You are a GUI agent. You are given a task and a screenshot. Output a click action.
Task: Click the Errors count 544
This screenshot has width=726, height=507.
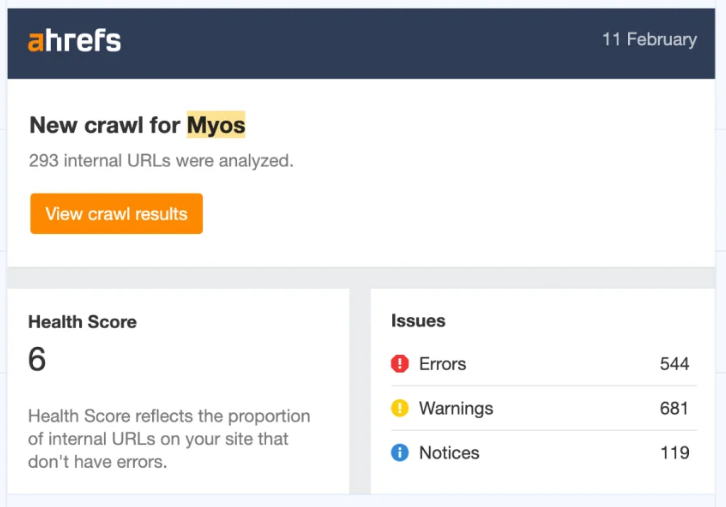(675, 363)
